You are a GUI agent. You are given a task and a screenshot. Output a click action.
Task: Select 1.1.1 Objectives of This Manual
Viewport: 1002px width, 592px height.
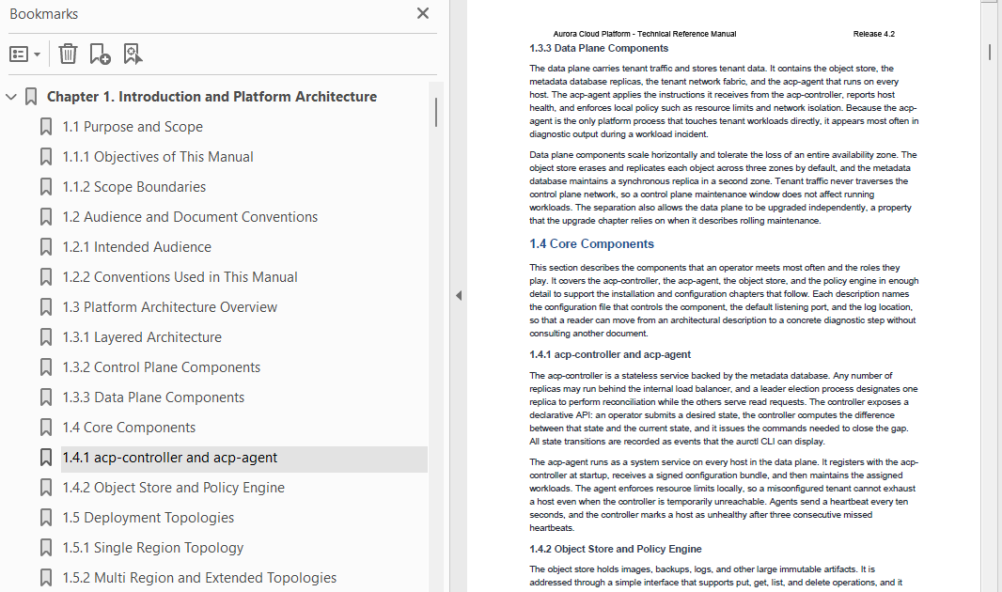point(157,157)
